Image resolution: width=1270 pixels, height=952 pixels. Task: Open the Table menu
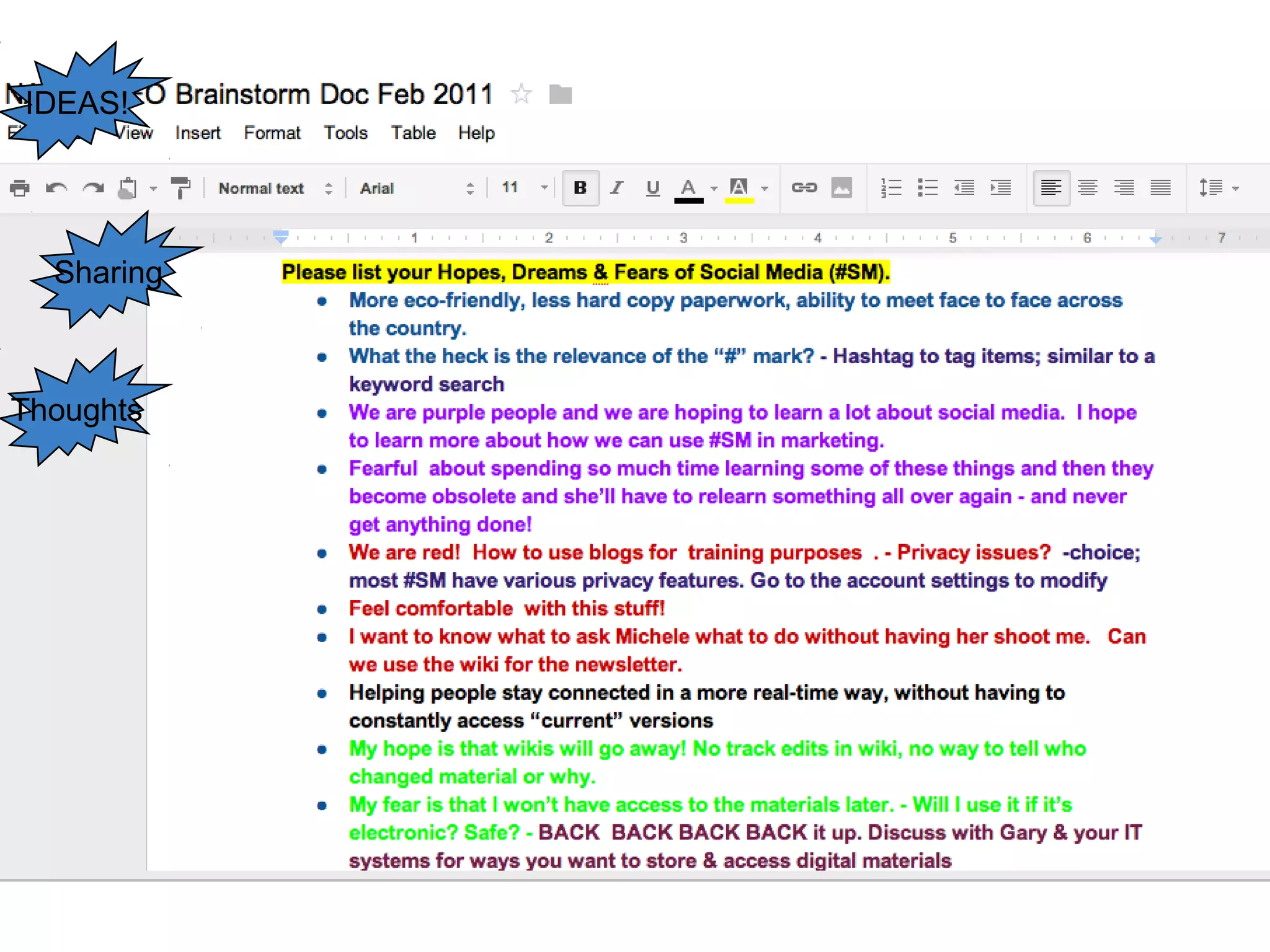(413, 133)
